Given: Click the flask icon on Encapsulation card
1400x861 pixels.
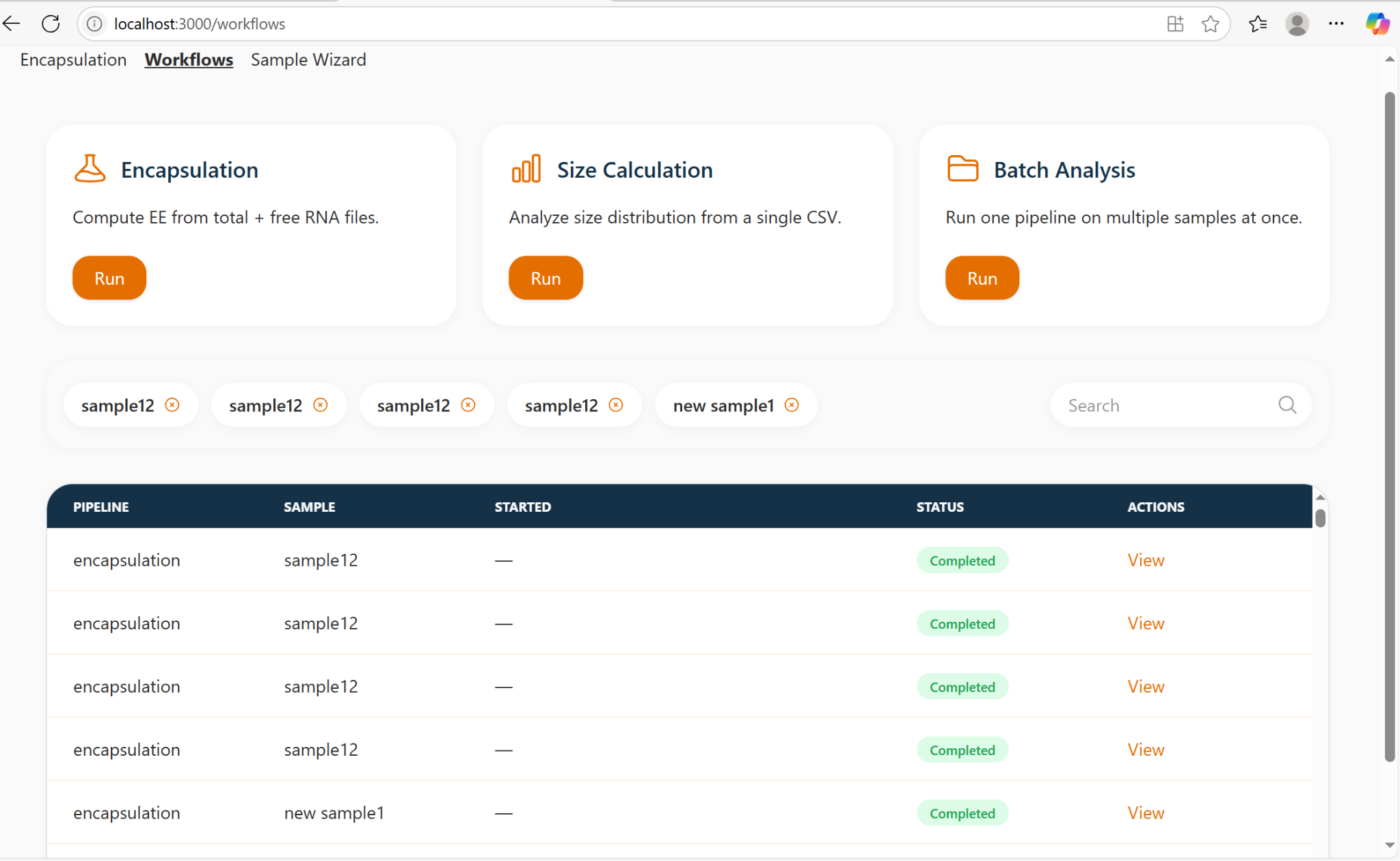Looking at the screenshot, I should (88, 168).
